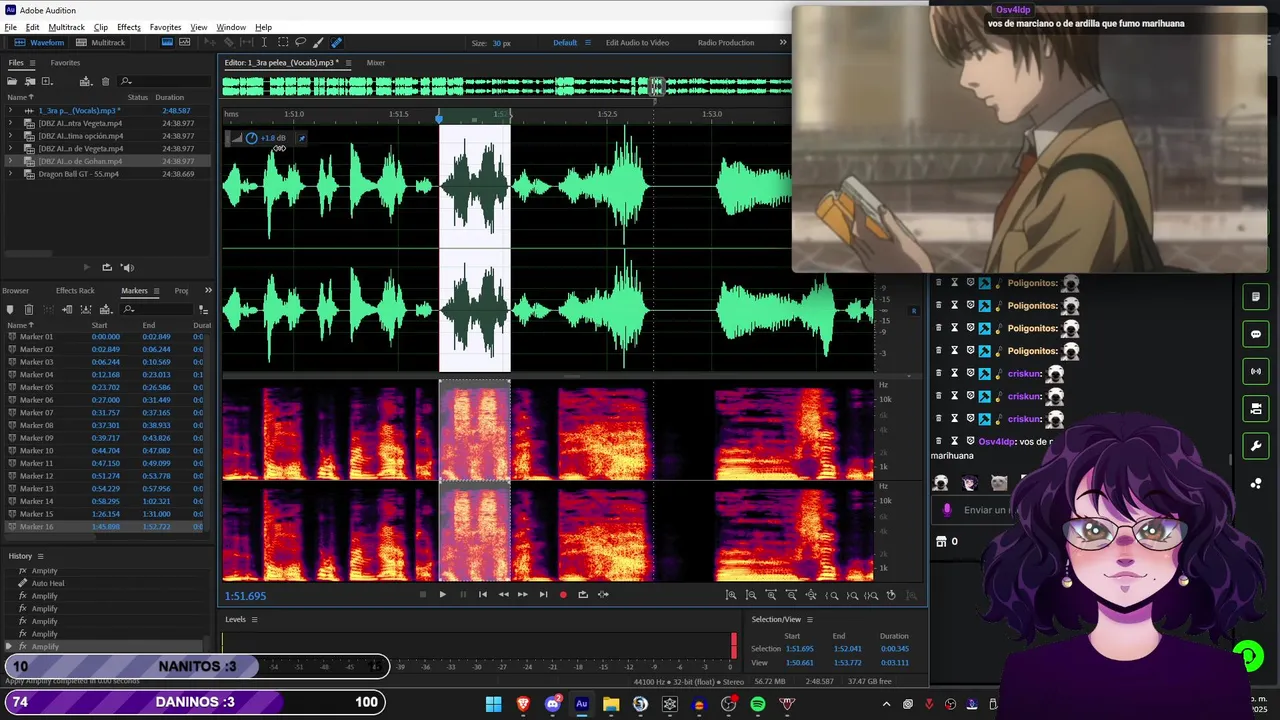Click the Fast Forward transport button
The image size is (1280, 720).
click(x=522, y=595)
